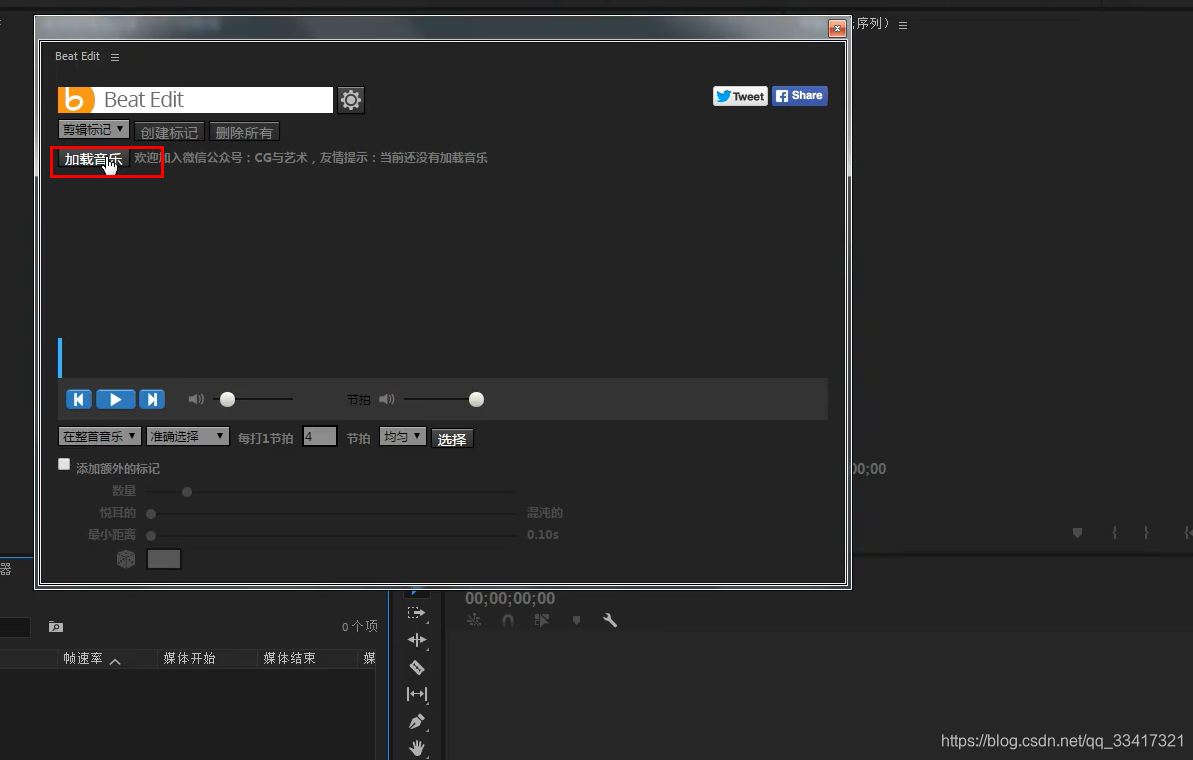Close the Beat Edit window

pyautogui.click(x=837, y=28)
